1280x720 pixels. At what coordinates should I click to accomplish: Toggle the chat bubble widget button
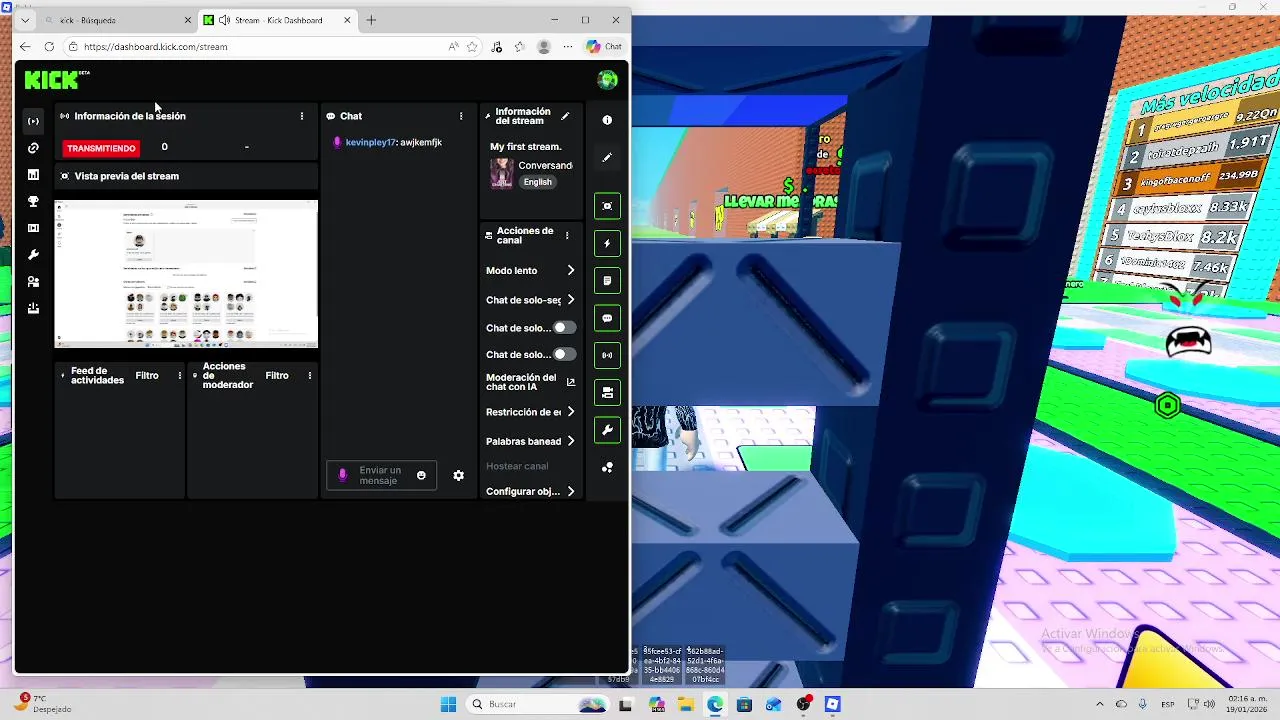point(607,318)
